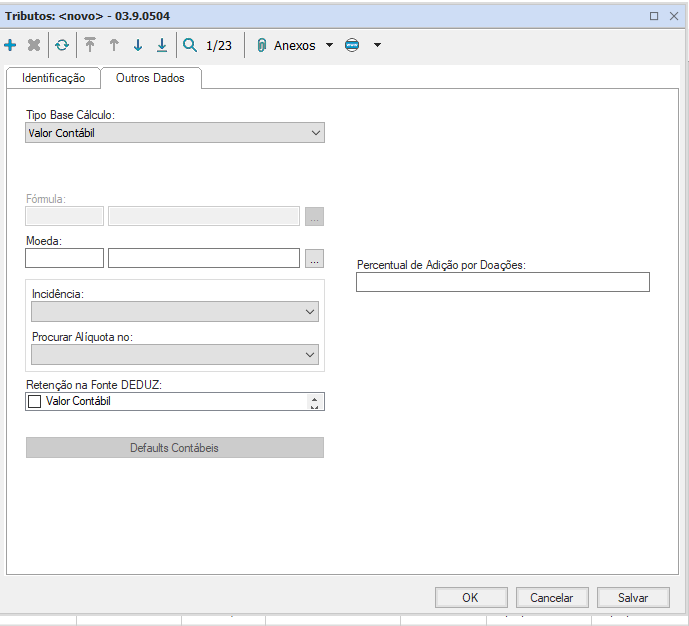Go to first record arrow icon
The height and width of the screenshot is (626, 689).
pos(90,45)
